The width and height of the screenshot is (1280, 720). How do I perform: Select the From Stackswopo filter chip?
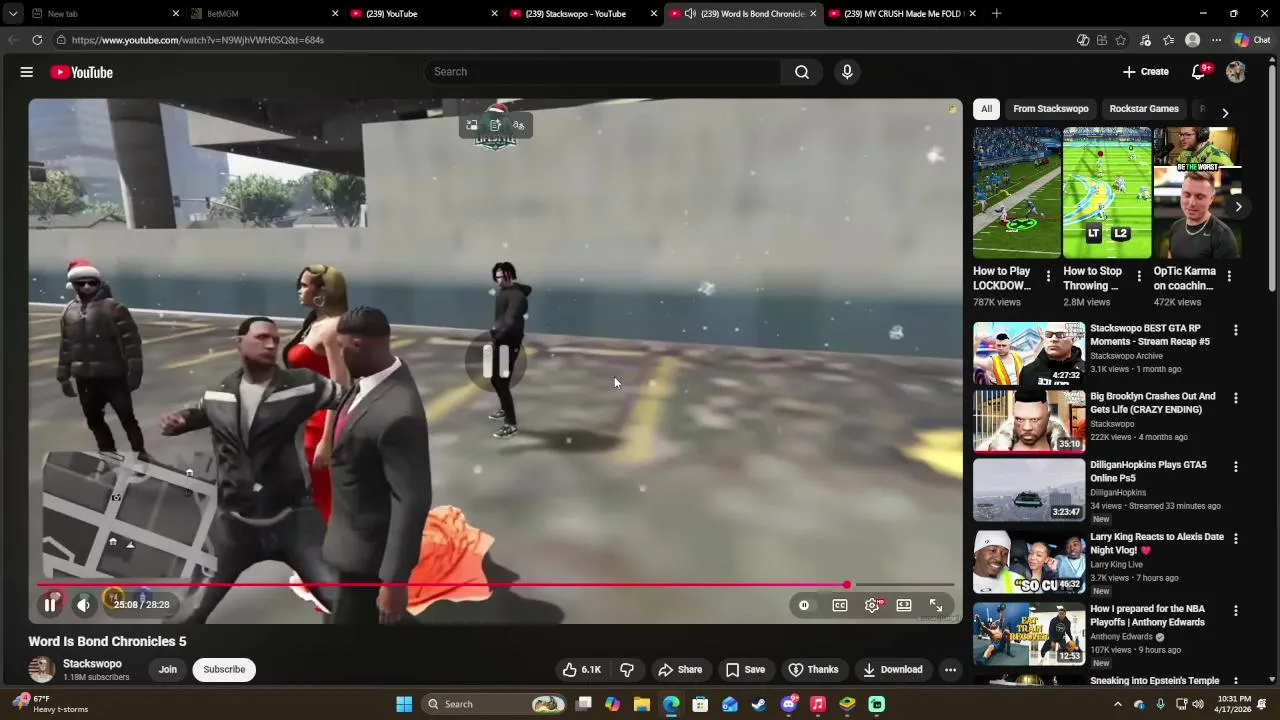click(1050, 109)
